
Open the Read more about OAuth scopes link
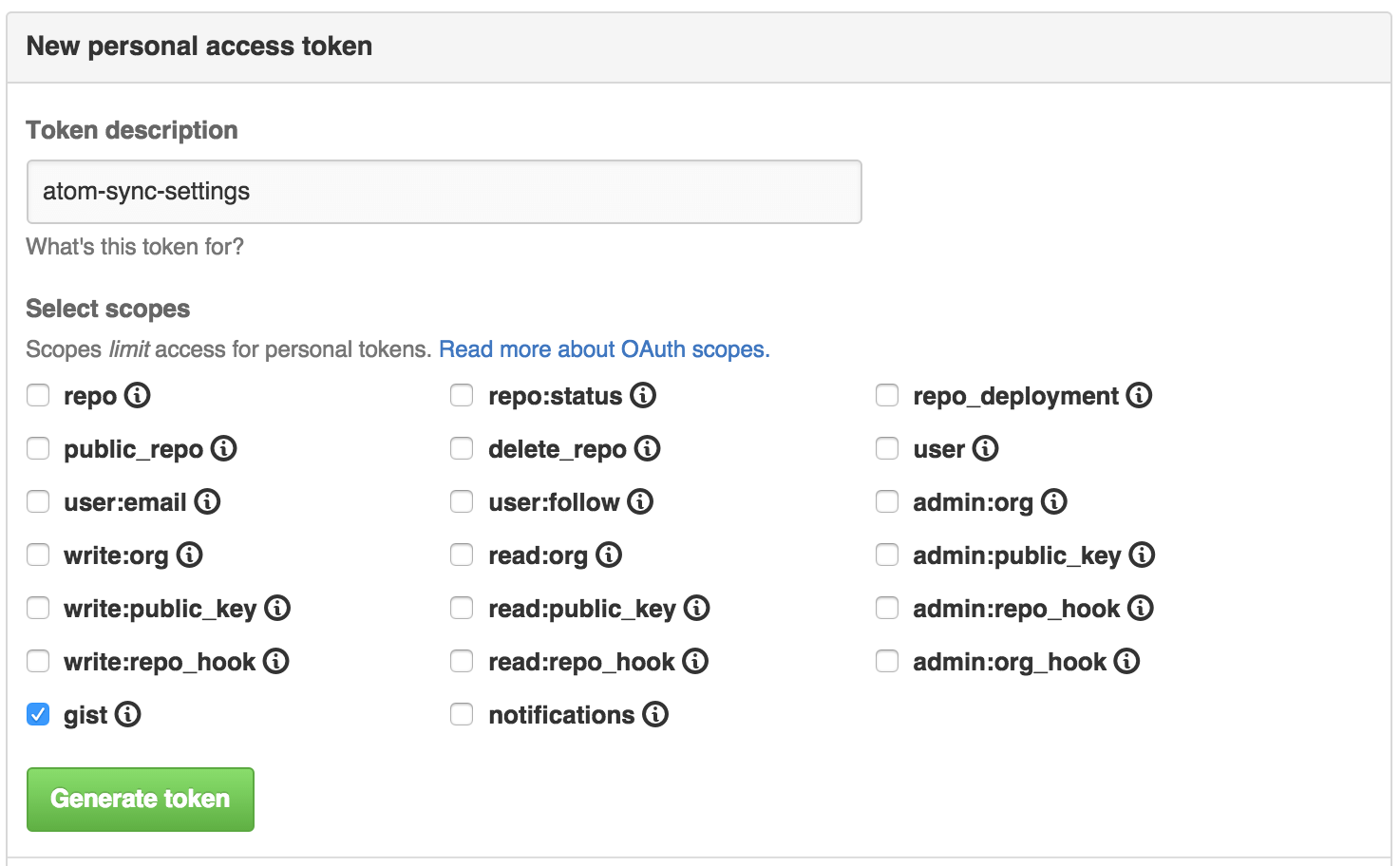(x=604, y=349)
